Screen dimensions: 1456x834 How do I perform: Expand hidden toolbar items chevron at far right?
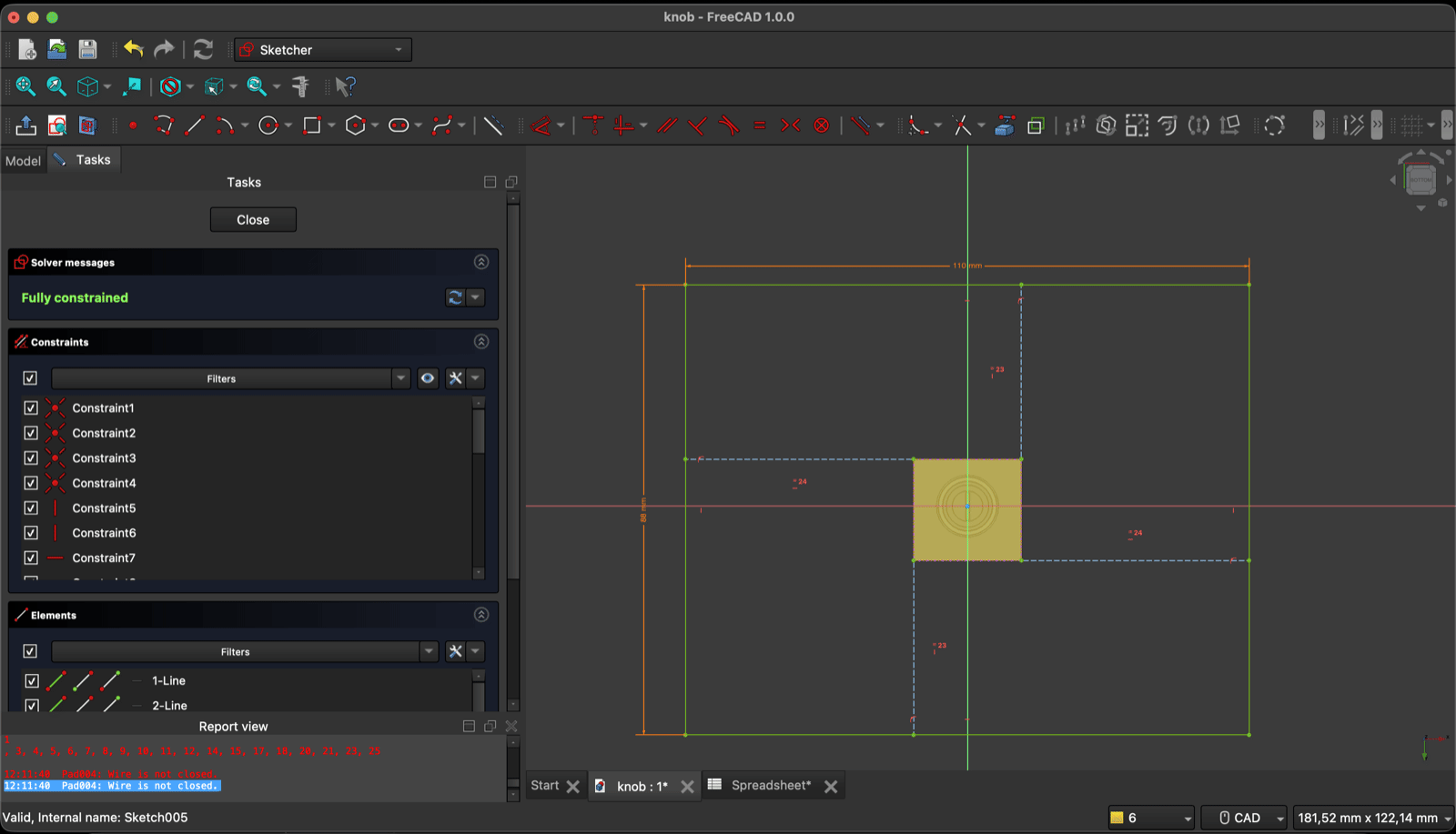[1447, 125]
